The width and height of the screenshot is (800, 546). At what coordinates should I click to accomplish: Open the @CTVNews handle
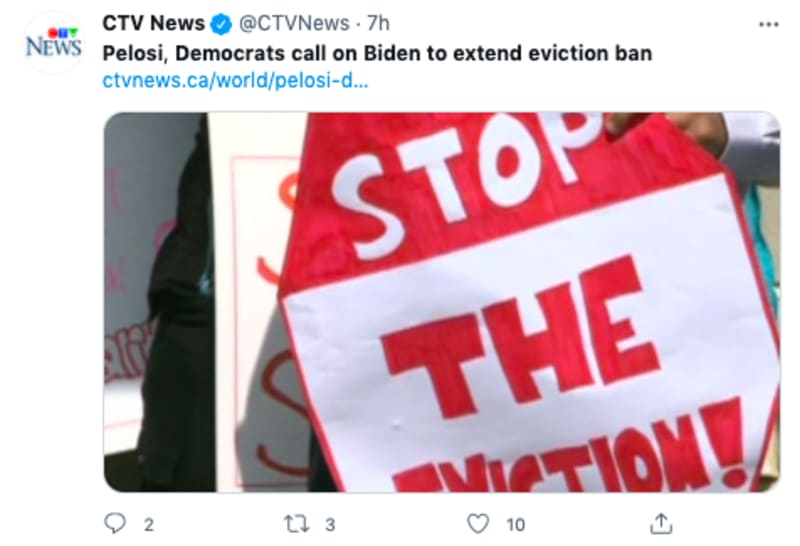point(294,23)
